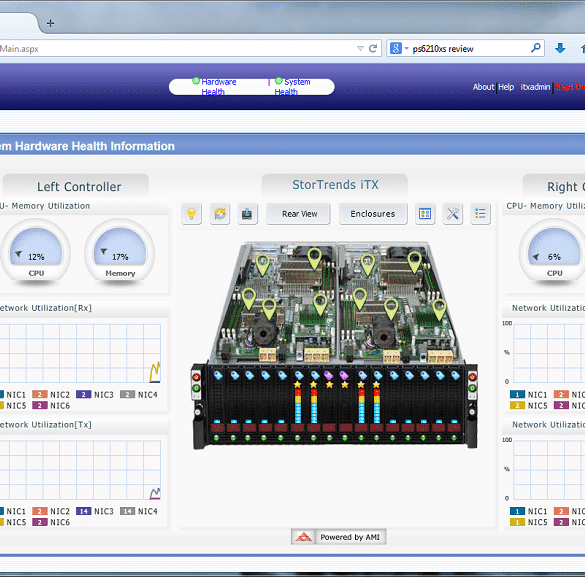Image resolution: width=585 pixels, height=577 pixels.
Task: Click the sensor pin over left controller fan
Action: click(269, 308)
